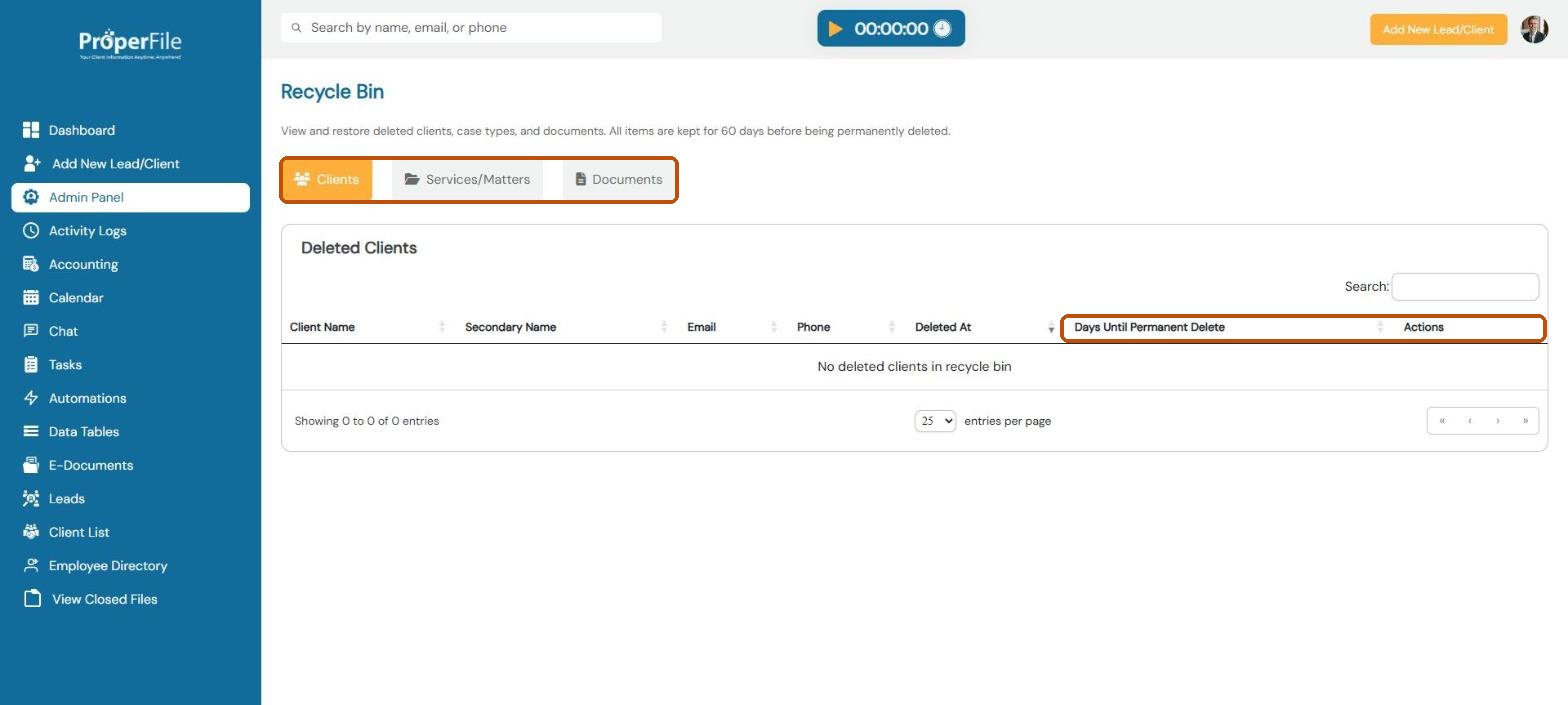Sort by Secondary Name column
This screenshot has width=1568, height=705.
(x=566, y=327)
